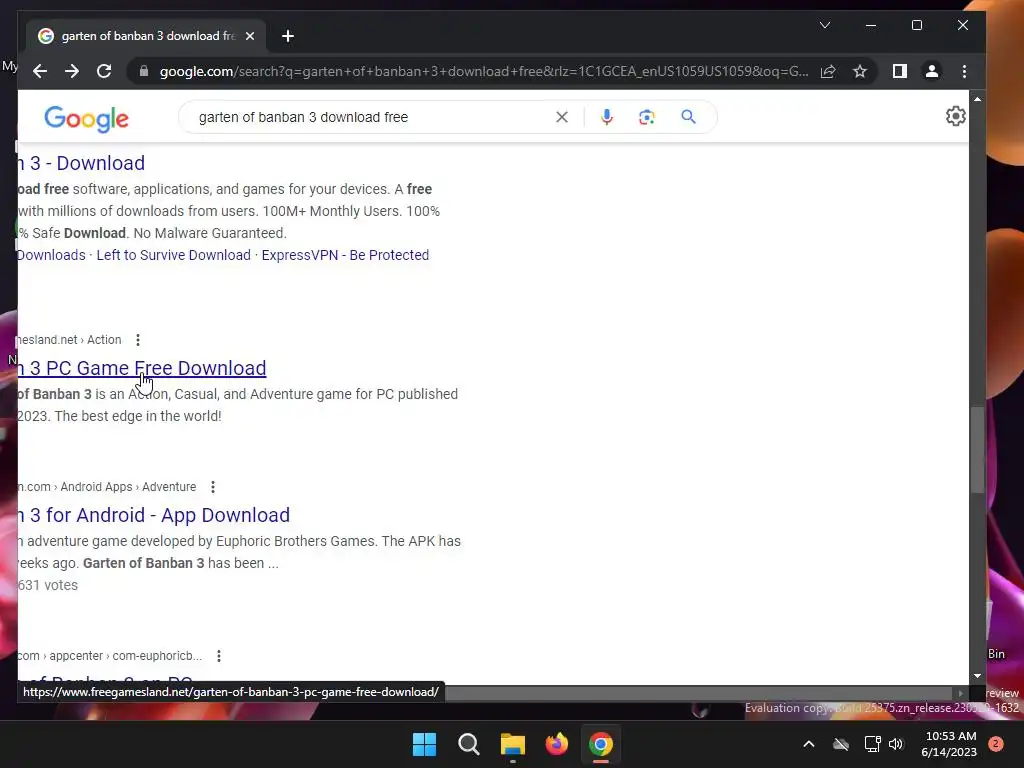Close the garten of banban tab

tap(249, 36)
